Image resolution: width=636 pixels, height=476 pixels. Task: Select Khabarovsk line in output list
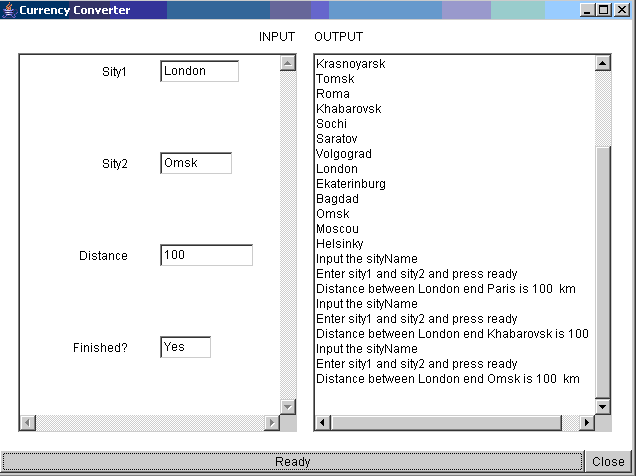pos(348,109)
